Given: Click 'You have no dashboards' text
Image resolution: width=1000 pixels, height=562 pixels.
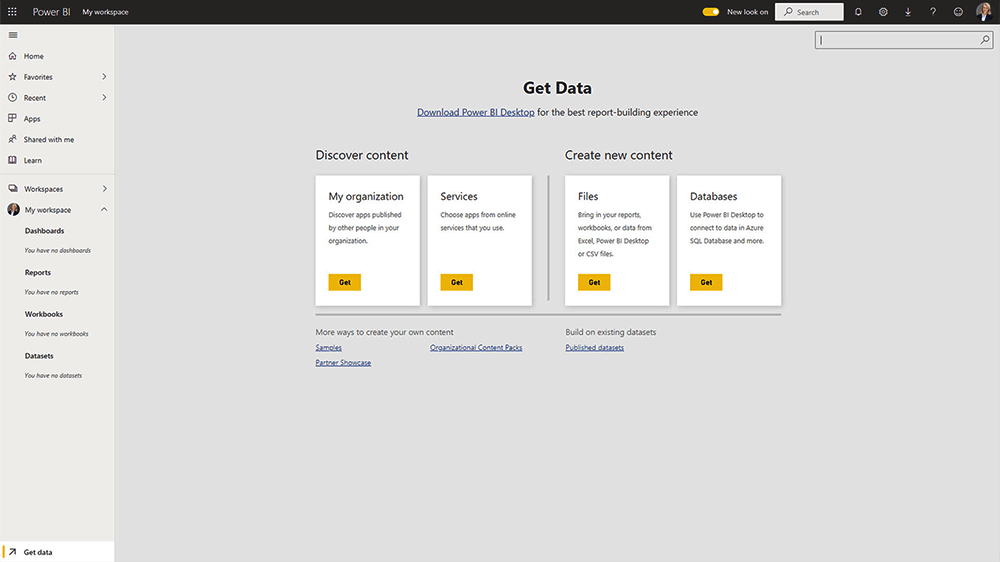Looking at the screenshot, I should (x=57, y=251).
